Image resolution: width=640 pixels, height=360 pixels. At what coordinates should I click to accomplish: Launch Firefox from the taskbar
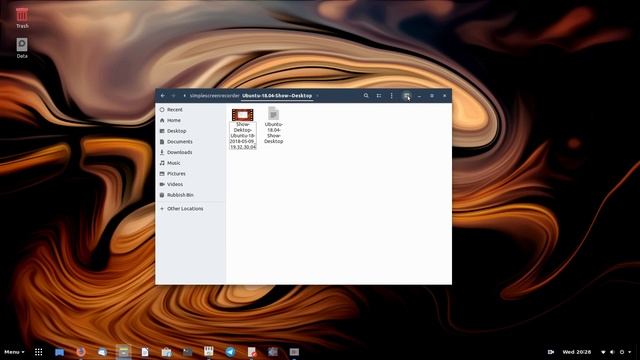pyautogui.click(x=81, y=352)
